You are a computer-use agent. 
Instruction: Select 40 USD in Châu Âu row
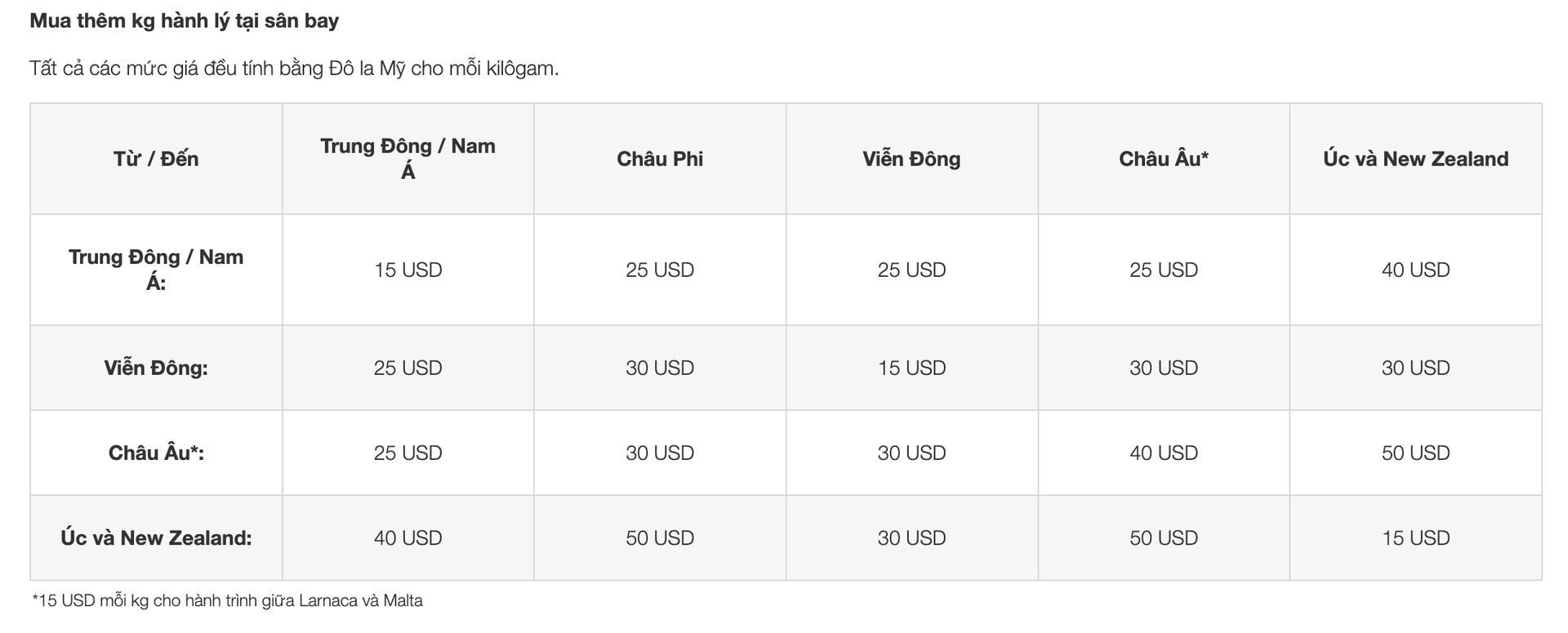[1164, 452]
